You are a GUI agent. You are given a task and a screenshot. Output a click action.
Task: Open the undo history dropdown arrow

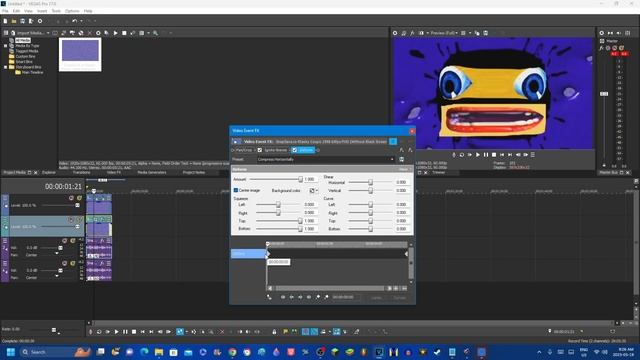coord(81,21)
